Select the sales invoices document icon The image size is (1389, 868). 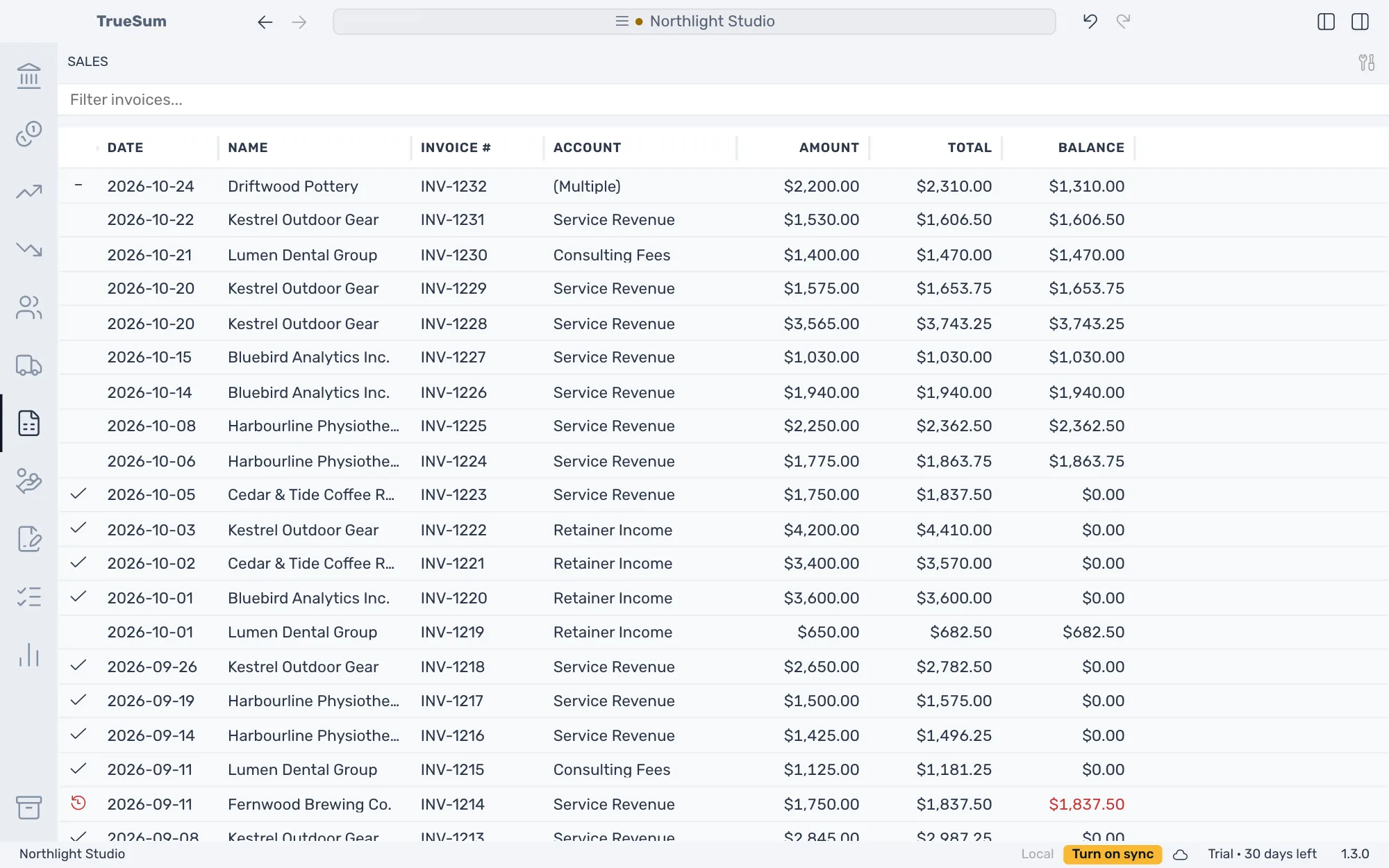tap(28, 423)
